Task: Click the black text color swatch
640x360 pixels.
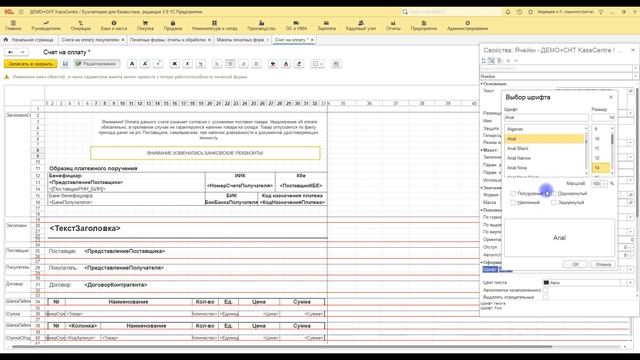Action: [546, 282]
